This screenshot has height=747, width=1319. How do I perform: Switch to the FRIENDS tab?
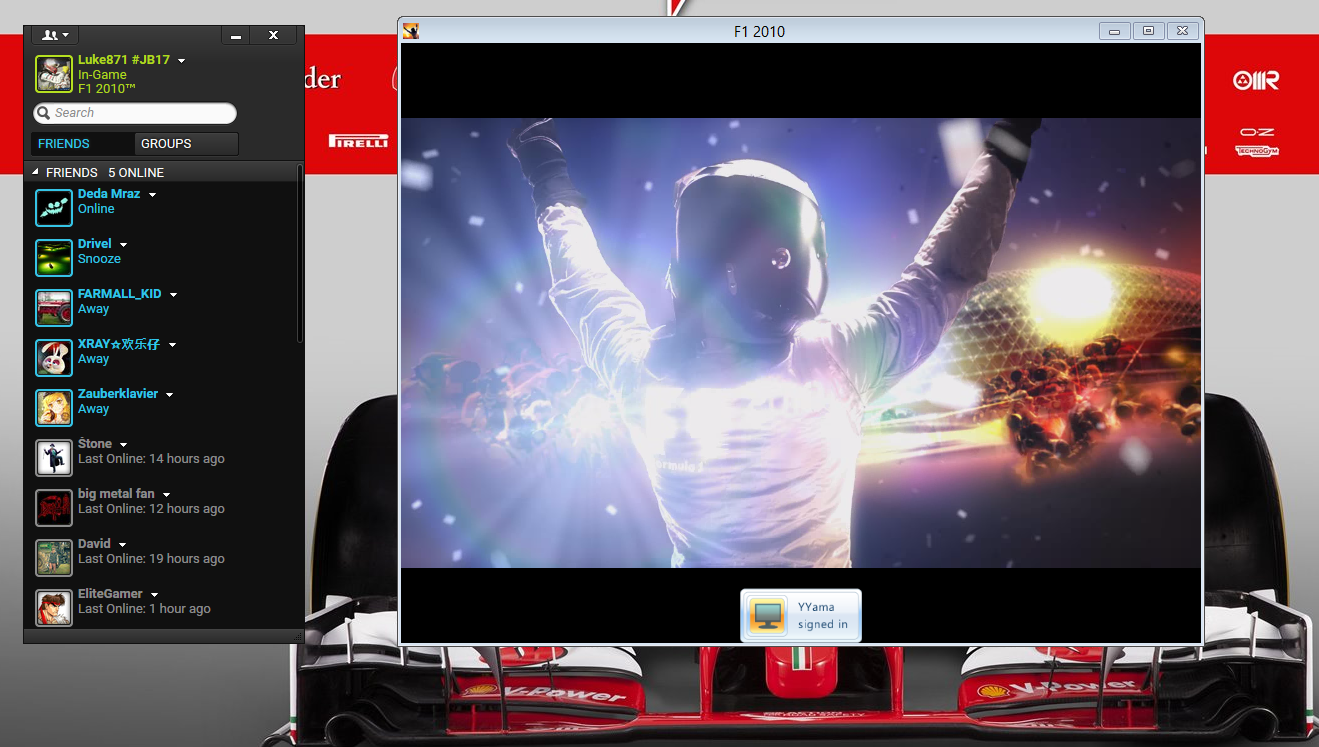[x=82, y=144]
